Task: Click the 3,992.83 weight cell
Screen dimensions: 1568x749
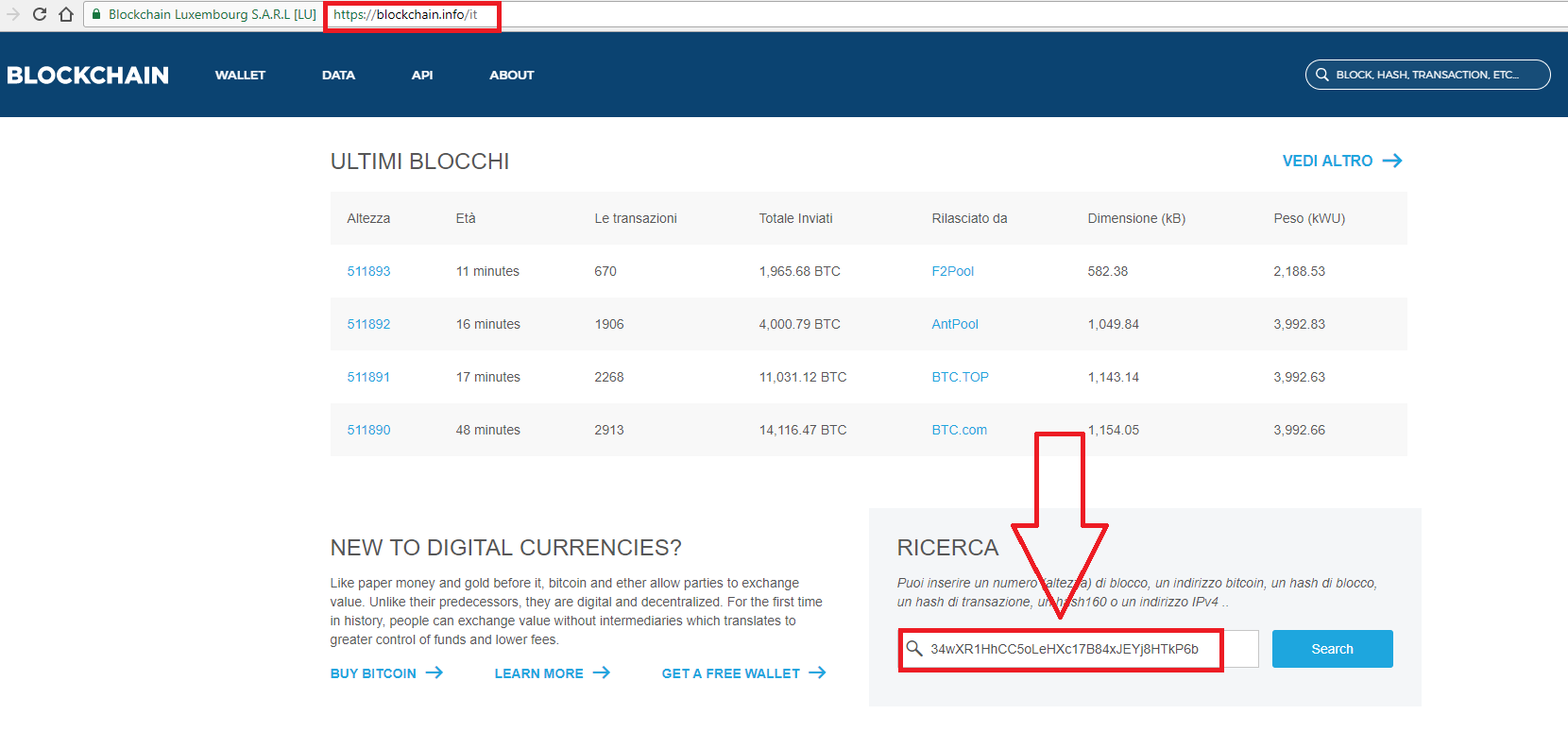Action: [x=1299, y=324]
